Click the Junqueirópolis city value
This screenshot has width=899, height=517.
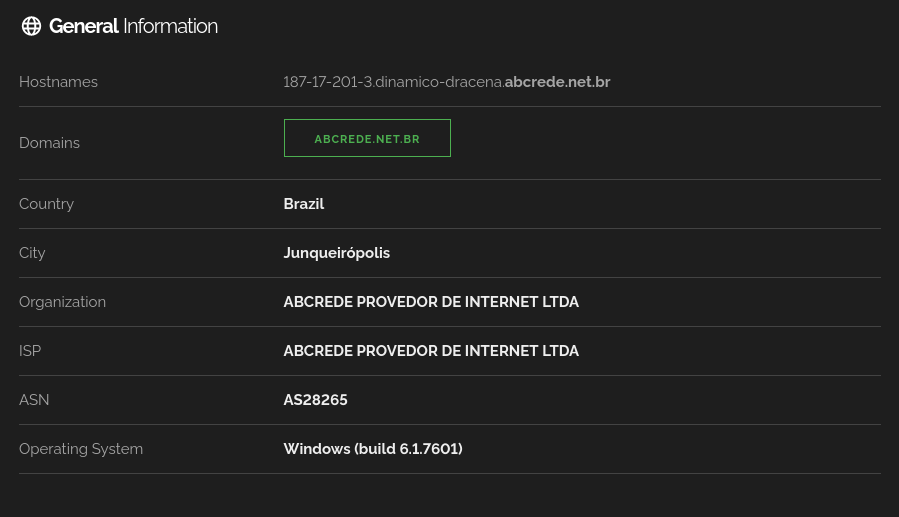[337, 253]
